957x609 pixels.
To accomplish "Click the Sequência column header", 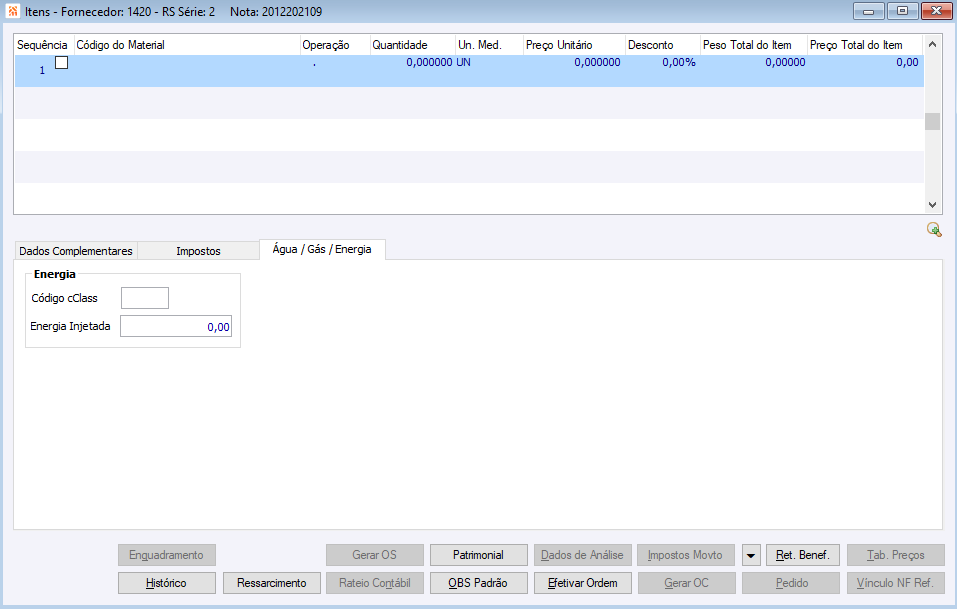I will (x=44, y=45).
